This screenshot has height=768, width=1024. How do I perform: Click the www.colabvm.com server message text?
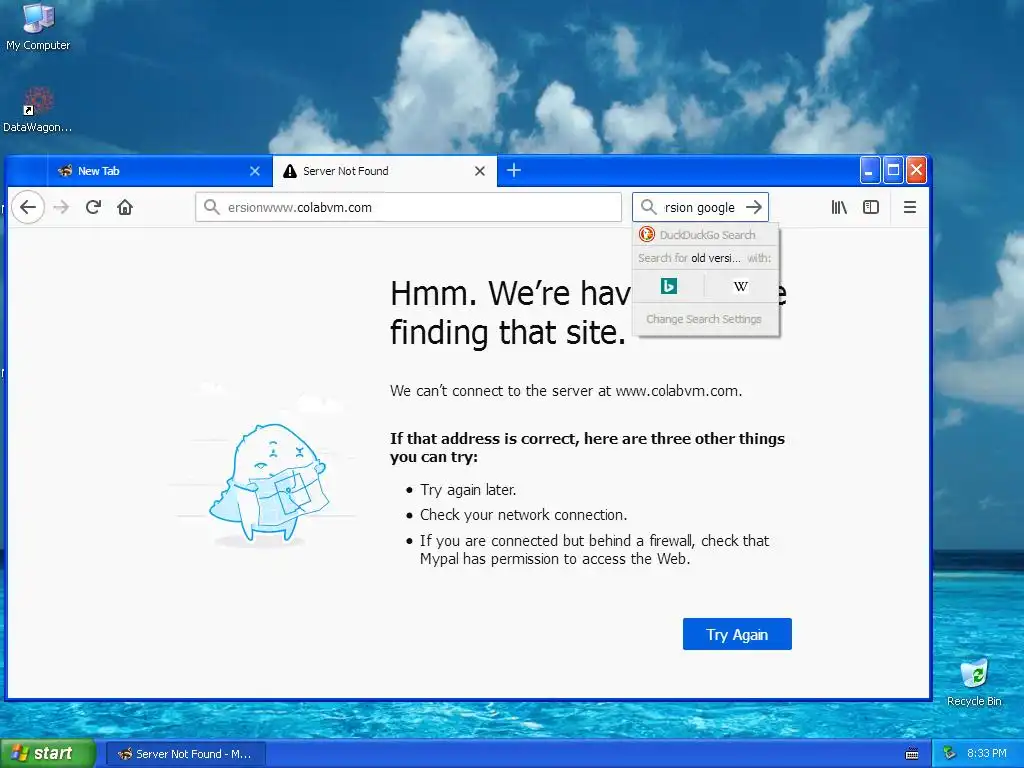tap(566, 391)
